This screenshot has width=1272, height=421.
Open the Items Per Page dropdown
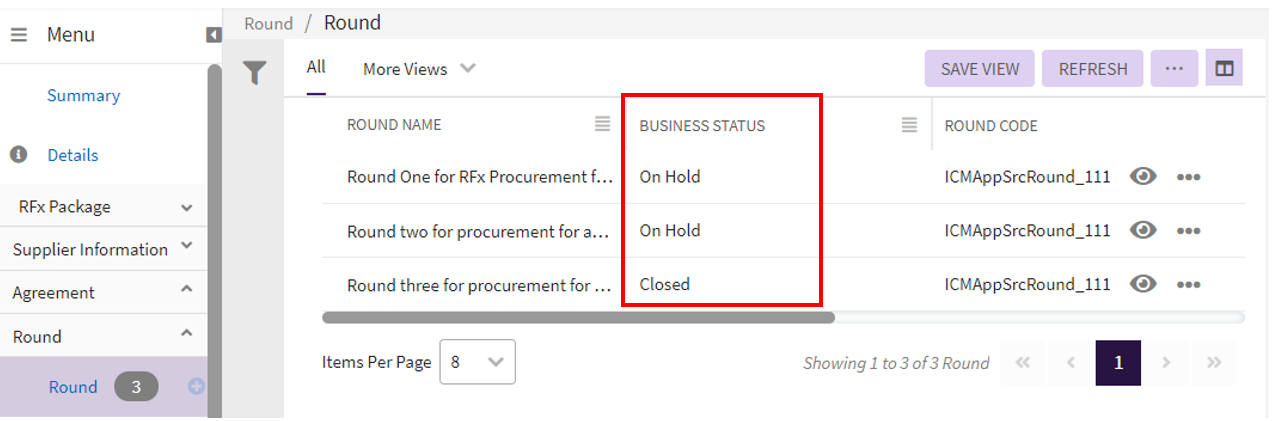pos(477,362)
